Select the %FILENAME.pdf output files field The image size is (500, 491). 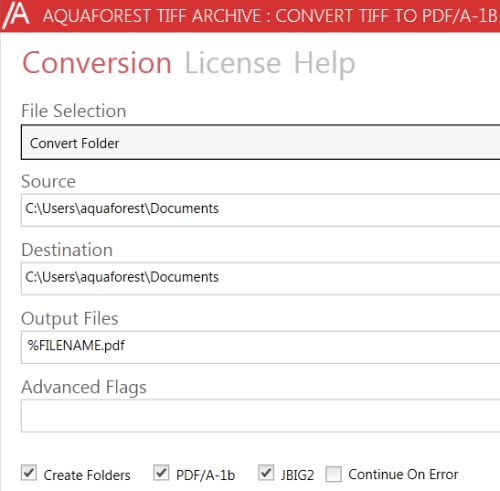(260, 347)
